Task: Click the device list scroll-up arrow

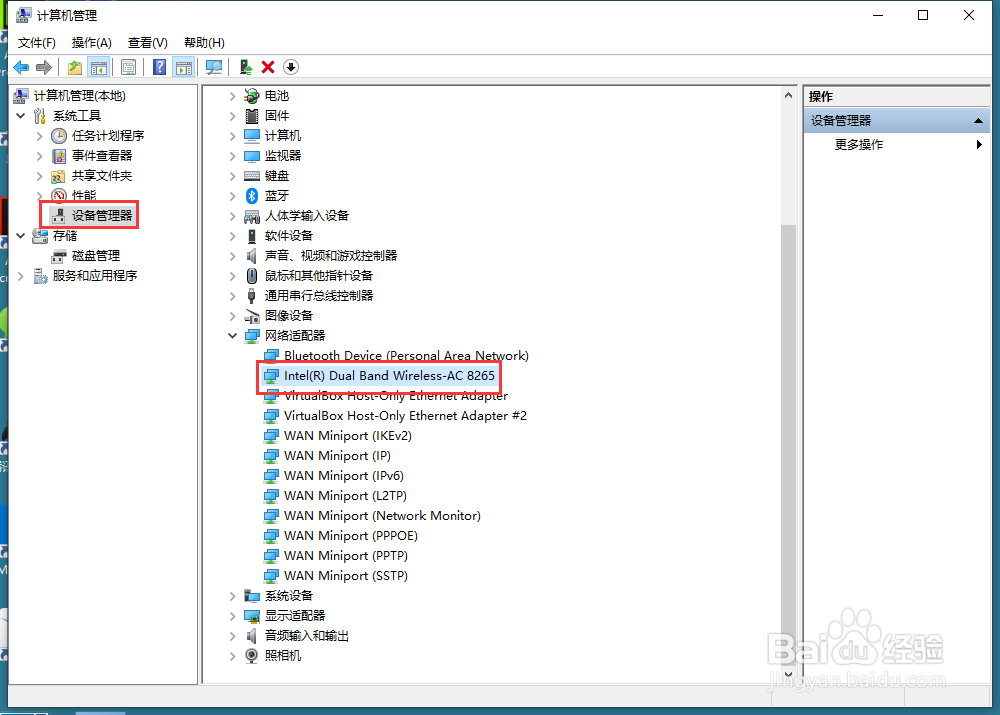Action: click(x=788, y=96)
